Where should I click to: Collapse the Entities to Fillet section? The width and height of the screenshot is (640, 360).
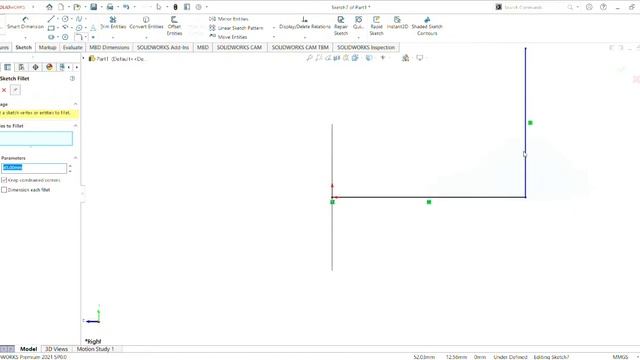[x=76, y=126]
